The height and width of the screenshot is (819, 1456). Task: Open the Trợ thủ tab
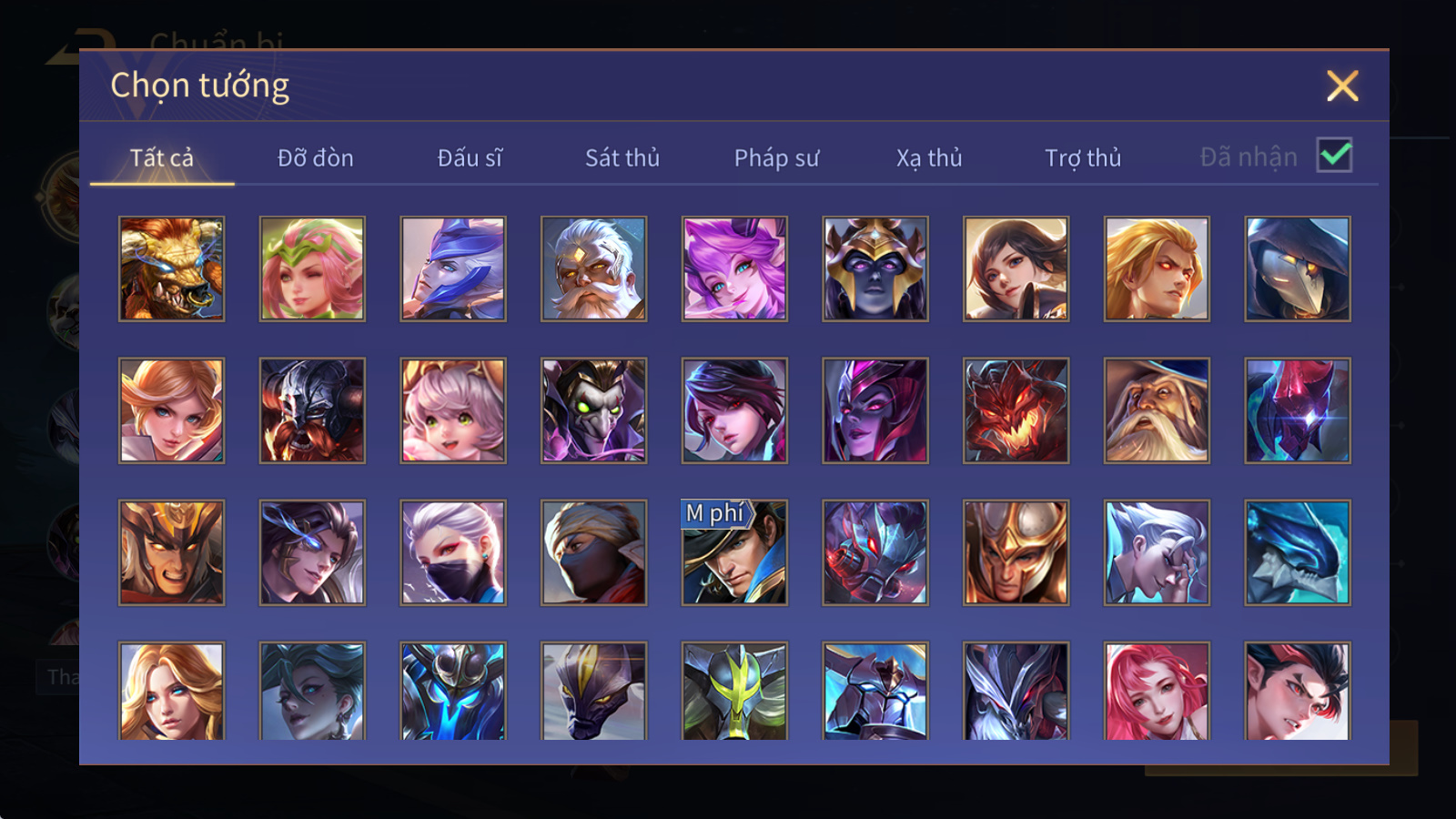(x=1082, y=157)
